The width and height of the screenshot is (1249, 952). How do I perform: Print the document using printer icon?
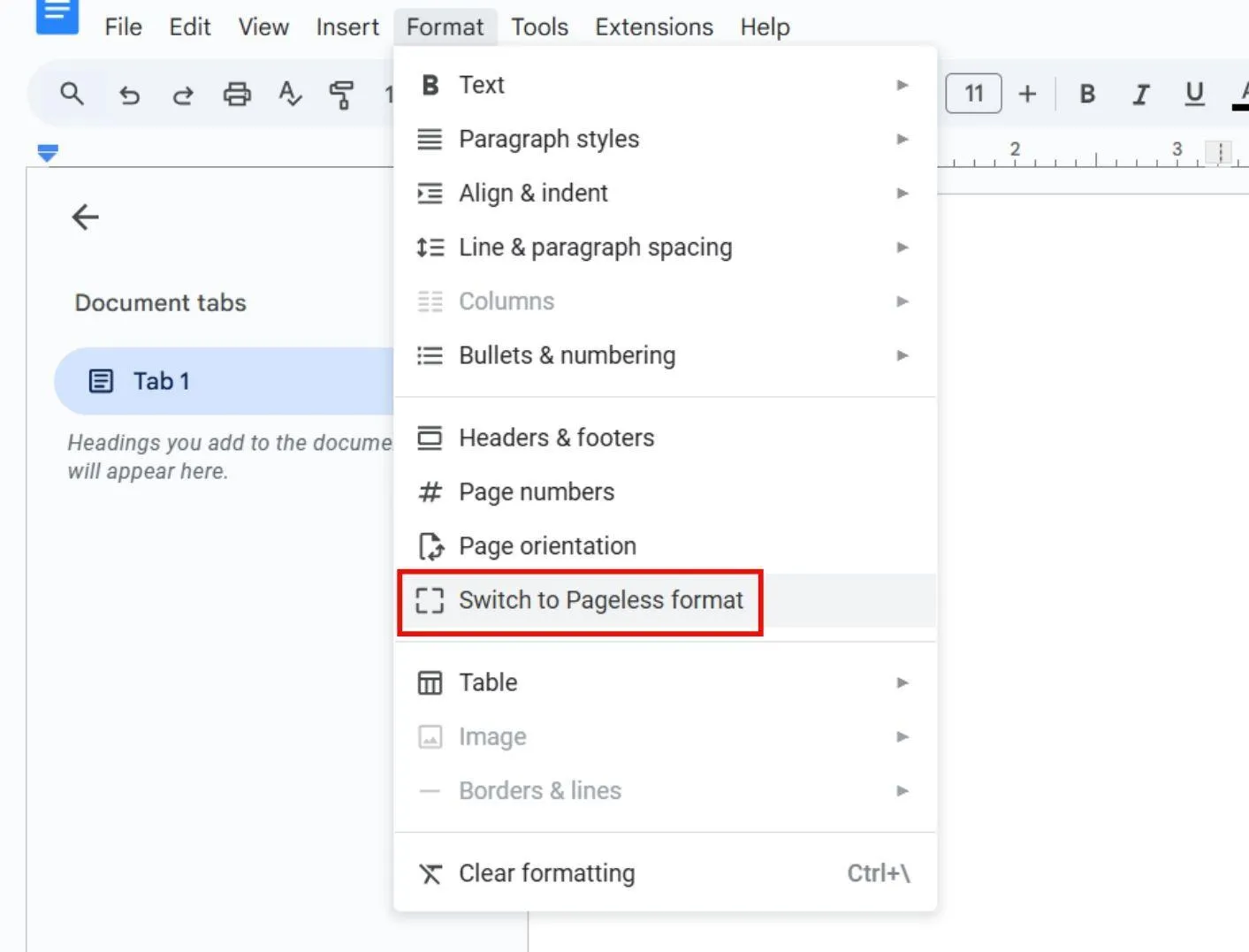click(x=236, y=94)
